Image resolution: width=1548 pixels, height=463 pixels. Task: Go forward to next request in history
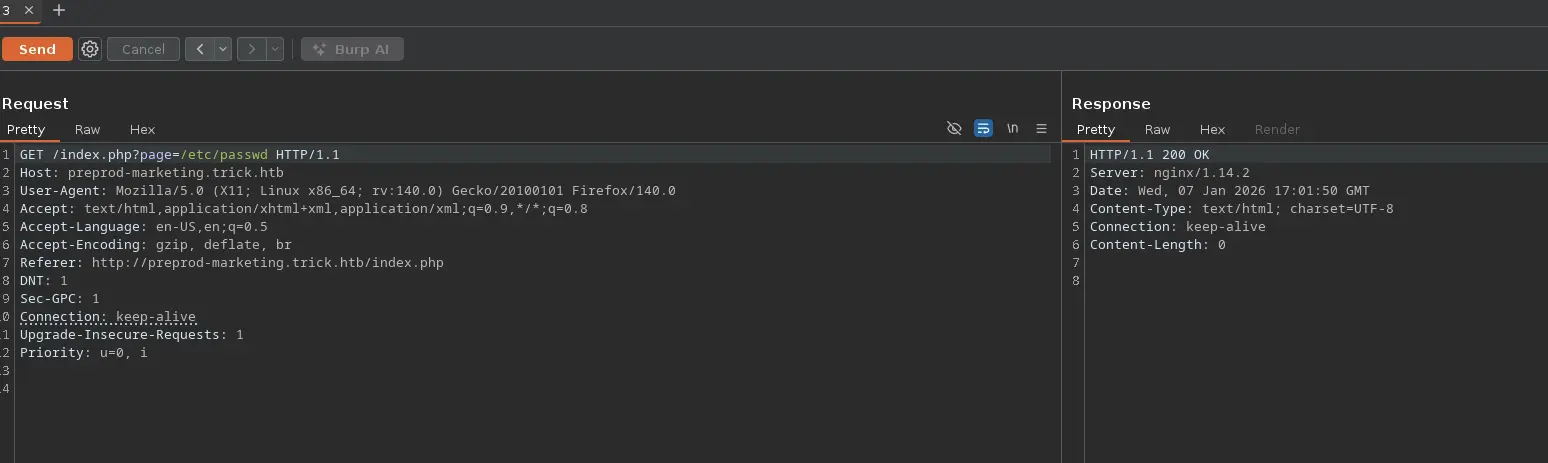tap(251, 49)
